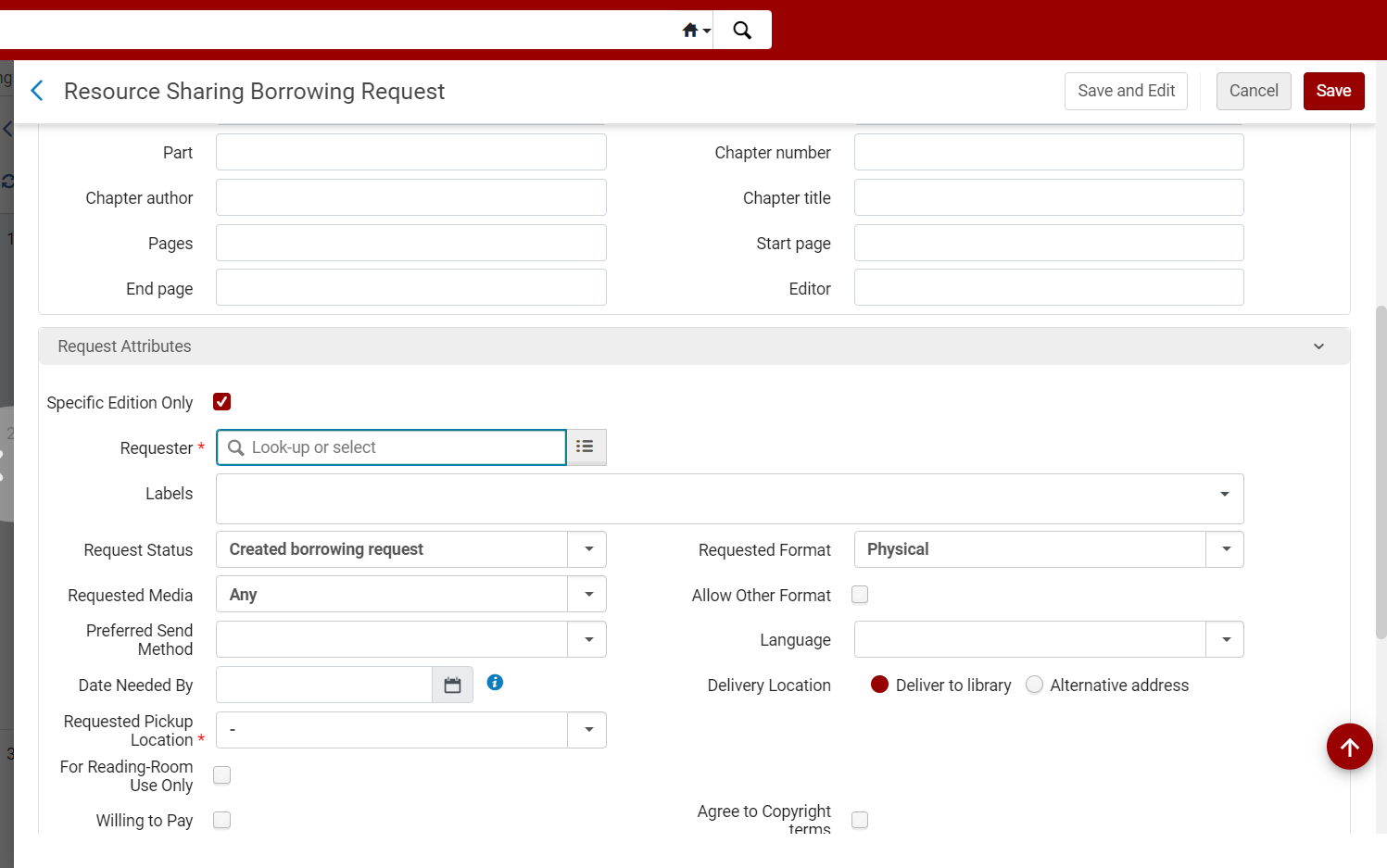
Task: Click the Editor text field
Action: (1049, 287)
